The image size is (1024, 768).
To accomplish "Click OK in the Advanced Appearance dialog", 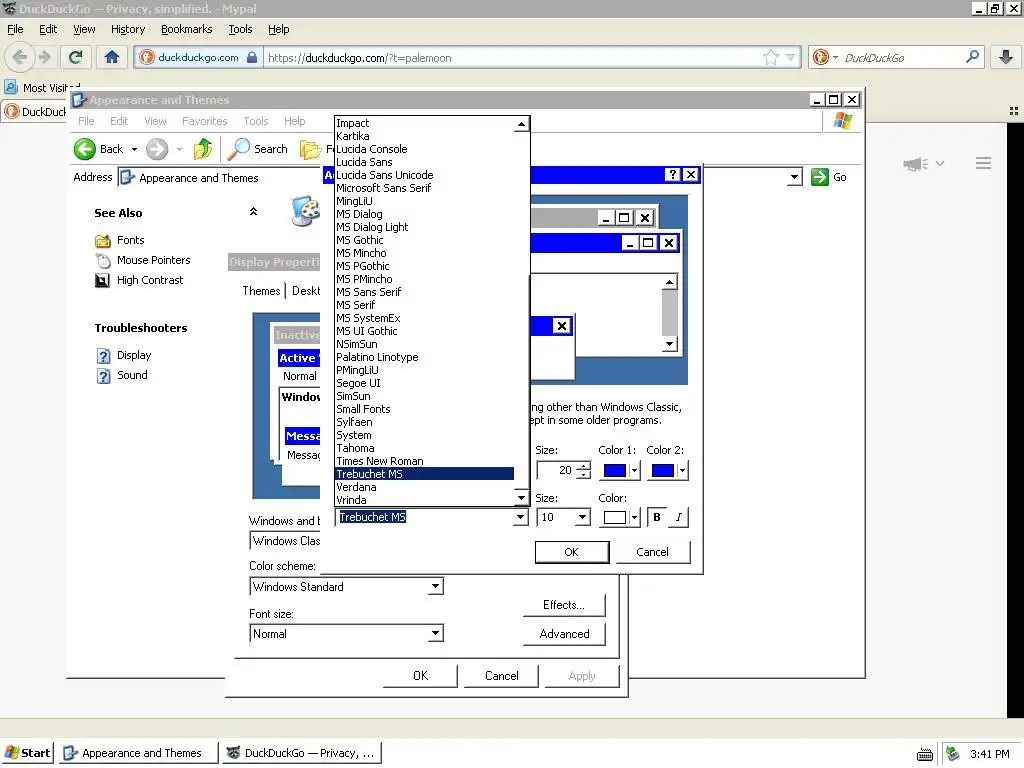I will [x=571, y=552].
